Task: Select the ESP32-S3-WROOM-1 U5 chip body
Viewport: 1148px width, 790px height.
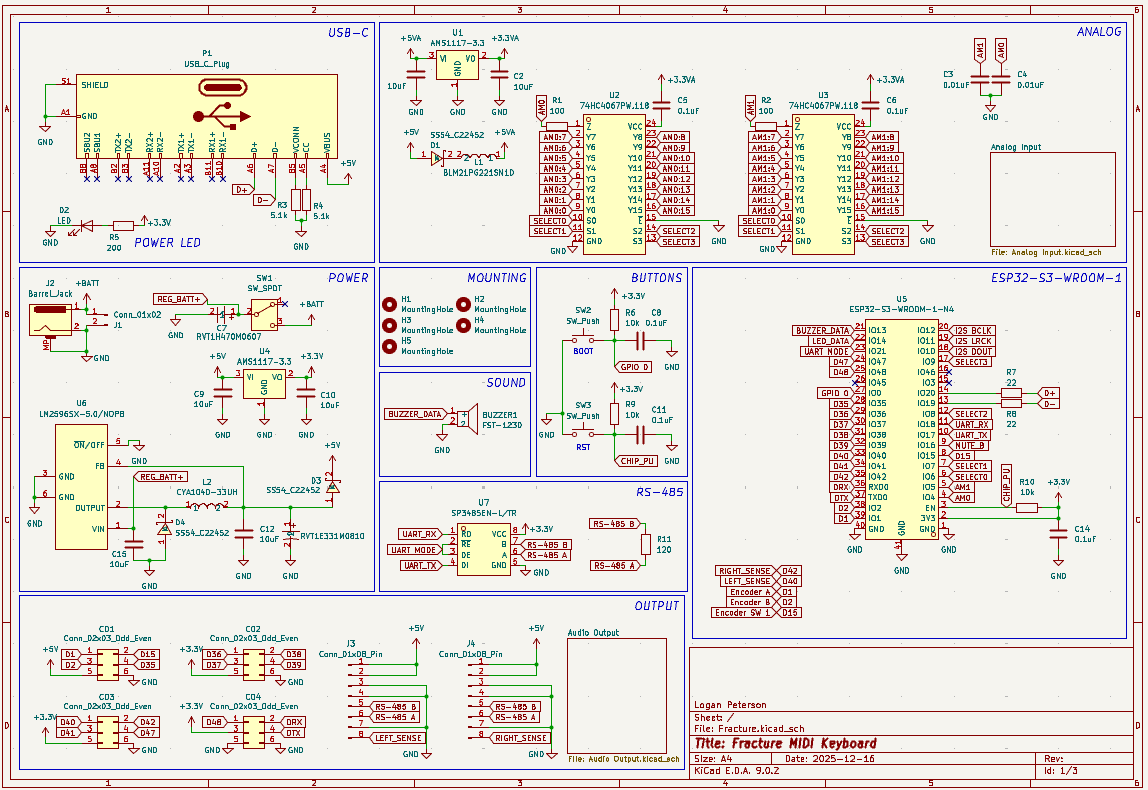Action: [900, 425]
